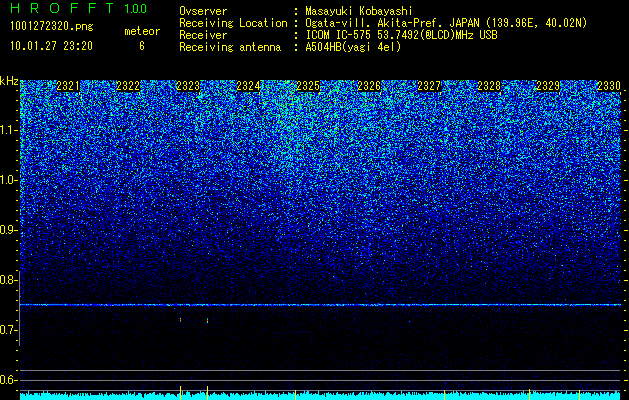This screenshot has height=400, width=629.
Task: Click the 2324 time label
Action: 248,86
